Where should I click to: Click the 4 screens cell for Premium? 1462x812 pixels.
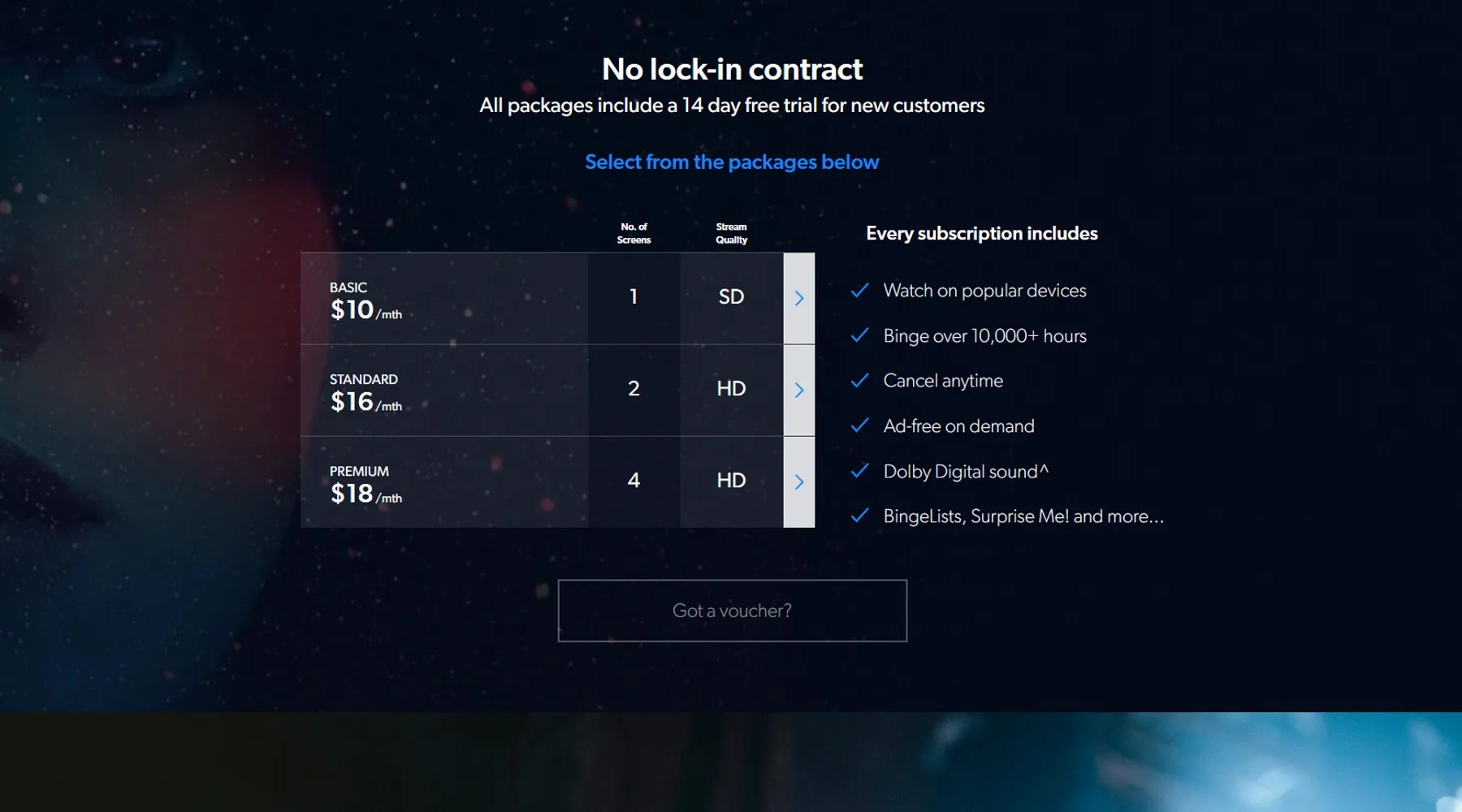point(634,481)
